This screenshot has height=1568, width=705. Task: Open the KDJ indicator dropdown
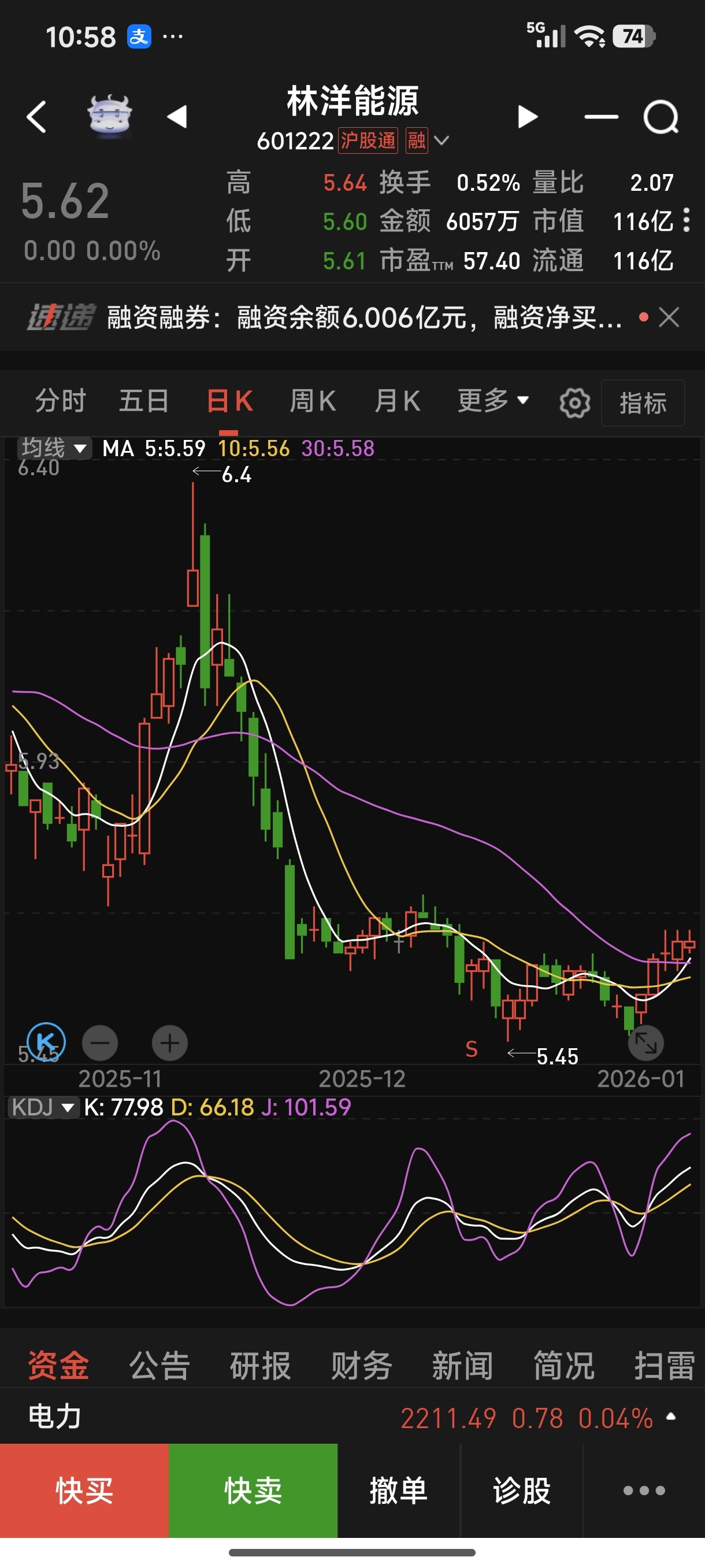click(43, 1107)
